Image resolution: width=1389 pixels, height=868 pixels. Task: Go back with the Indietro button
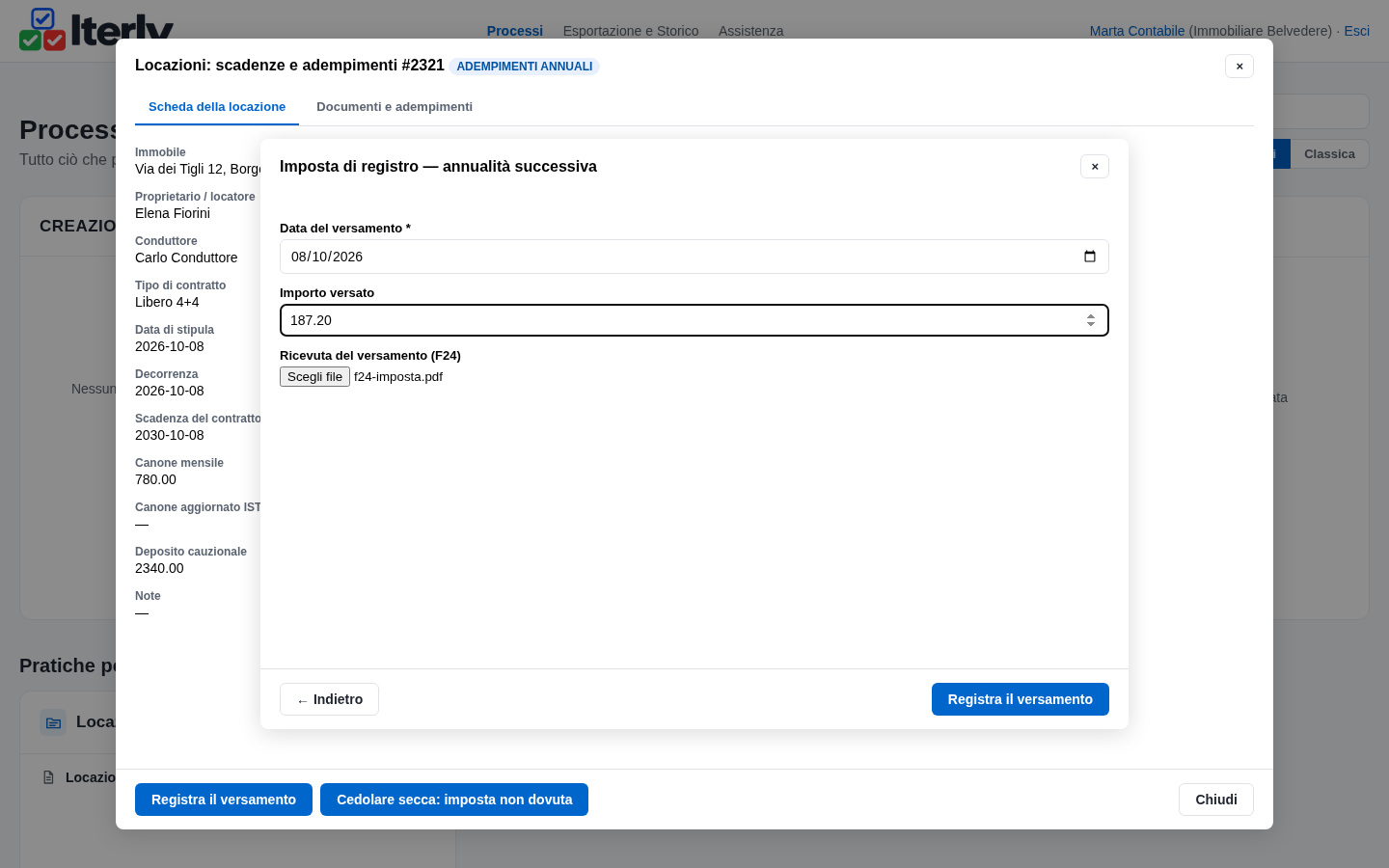click(329, 699)
